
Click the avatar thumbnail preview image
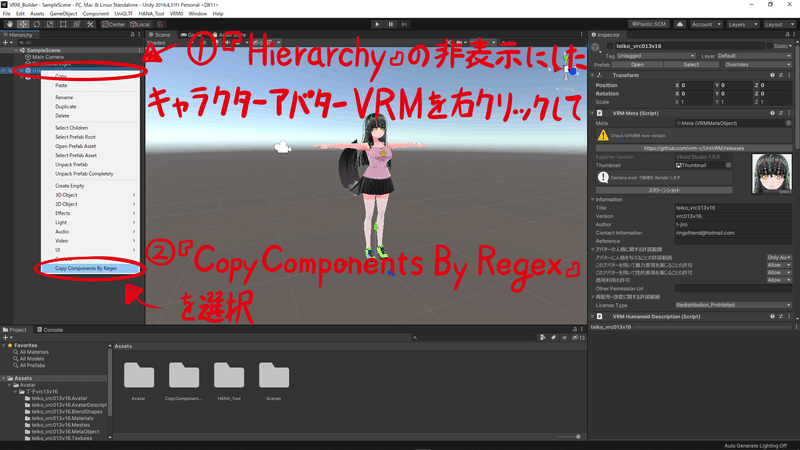tap(771, 174)
